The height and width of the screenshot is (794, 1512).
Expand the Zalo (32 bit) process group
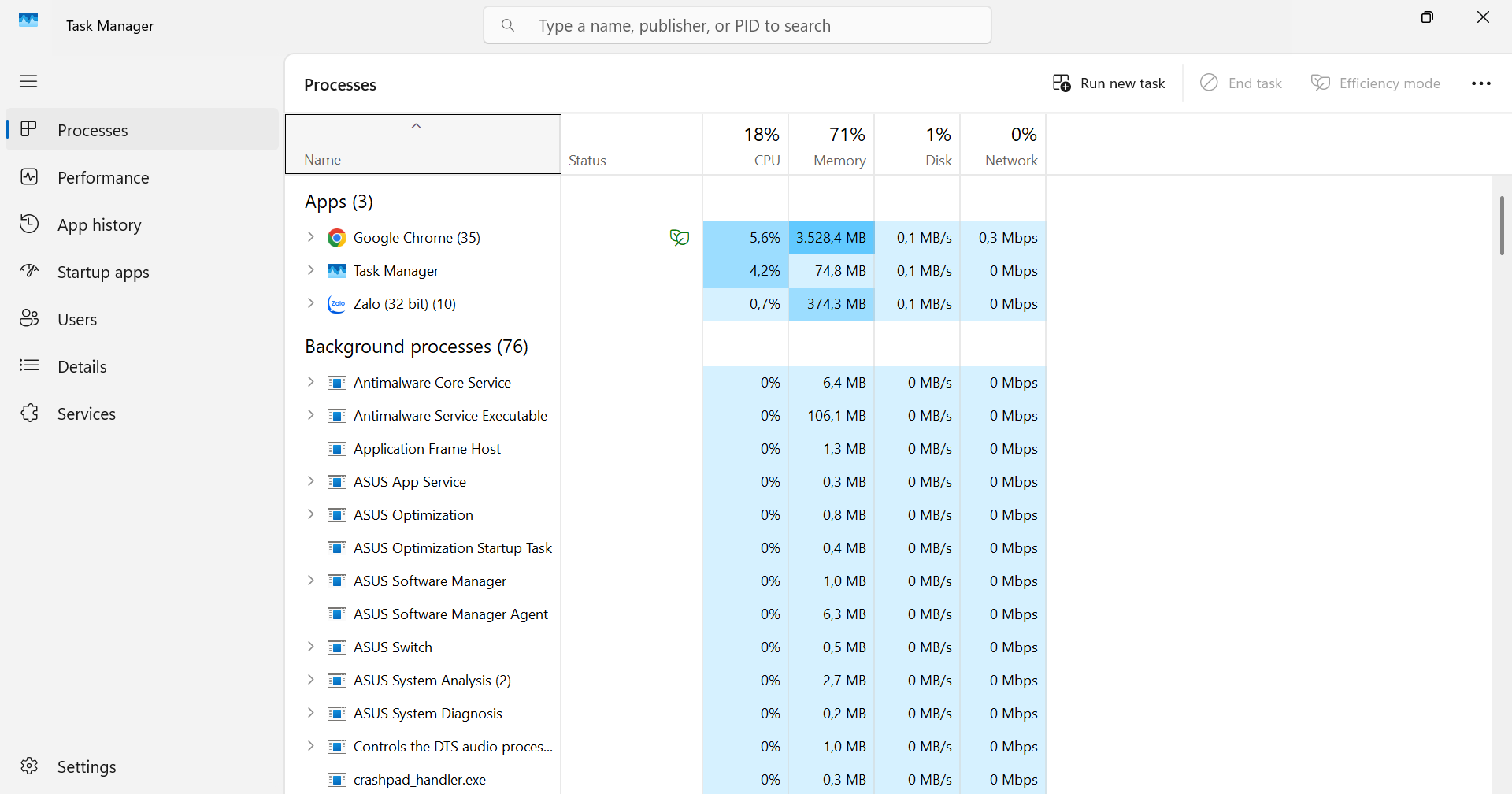tap(311, 303)
